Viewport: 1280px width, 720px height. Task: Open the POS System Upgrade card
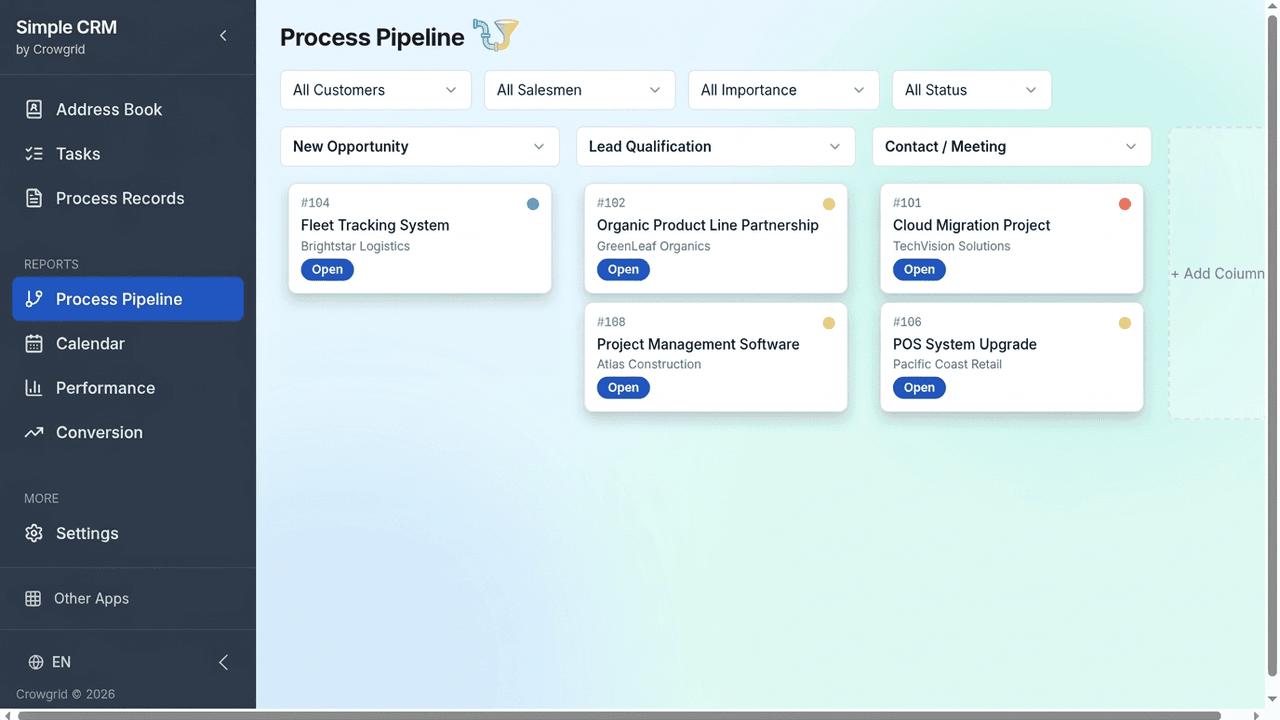pos(1012,357)
